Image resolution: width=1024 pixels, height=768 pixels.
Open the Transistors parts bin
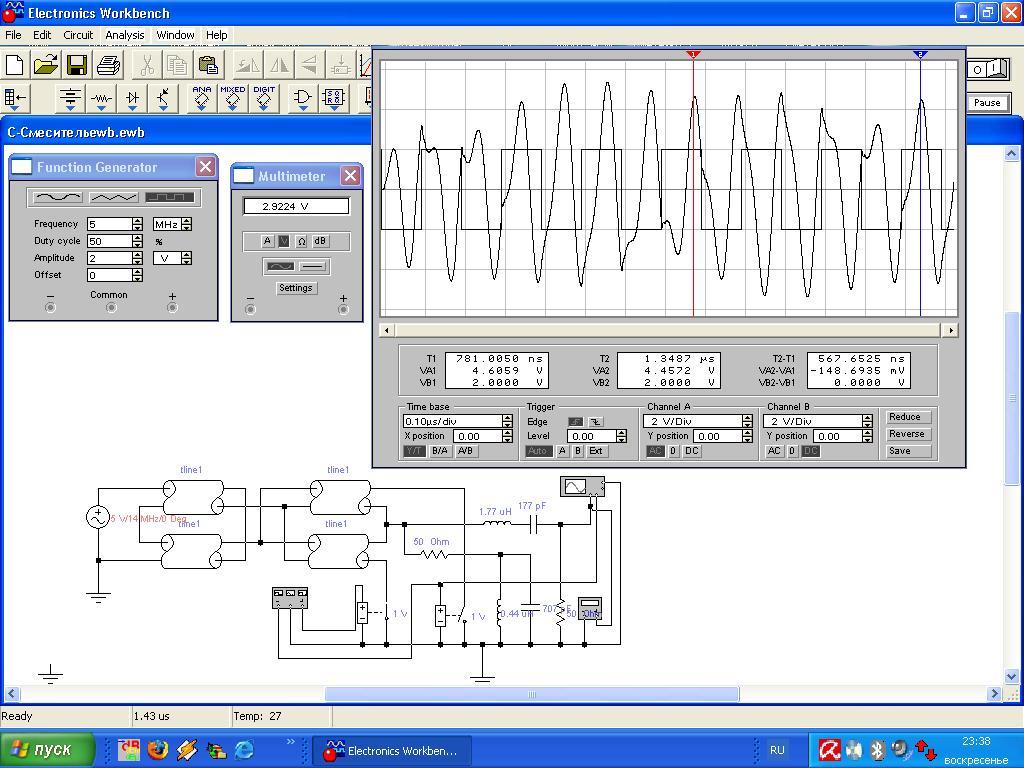163,98
